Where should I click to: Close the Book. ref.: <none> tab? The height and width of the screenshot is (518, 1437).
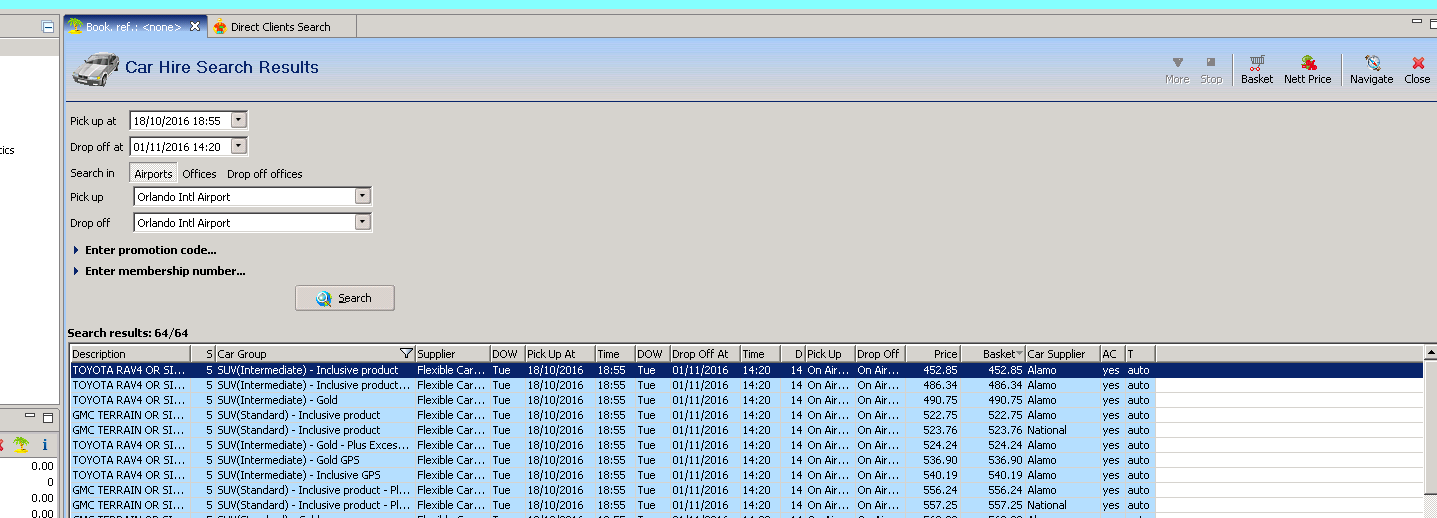(x=194, y=27)
